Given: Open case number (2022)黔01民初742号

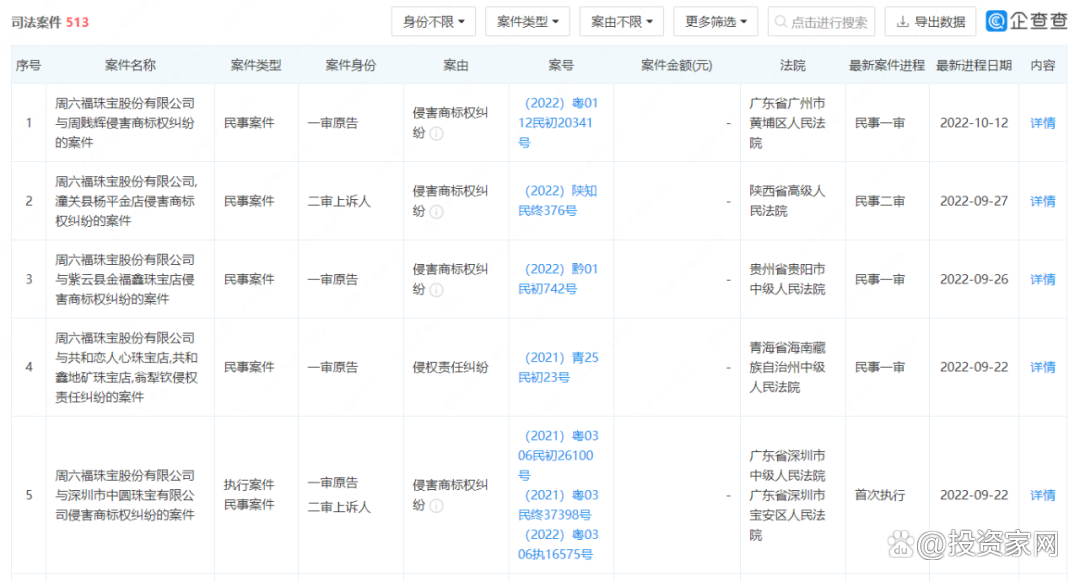Looking at the screenshot, I should [x=558, y=279].
